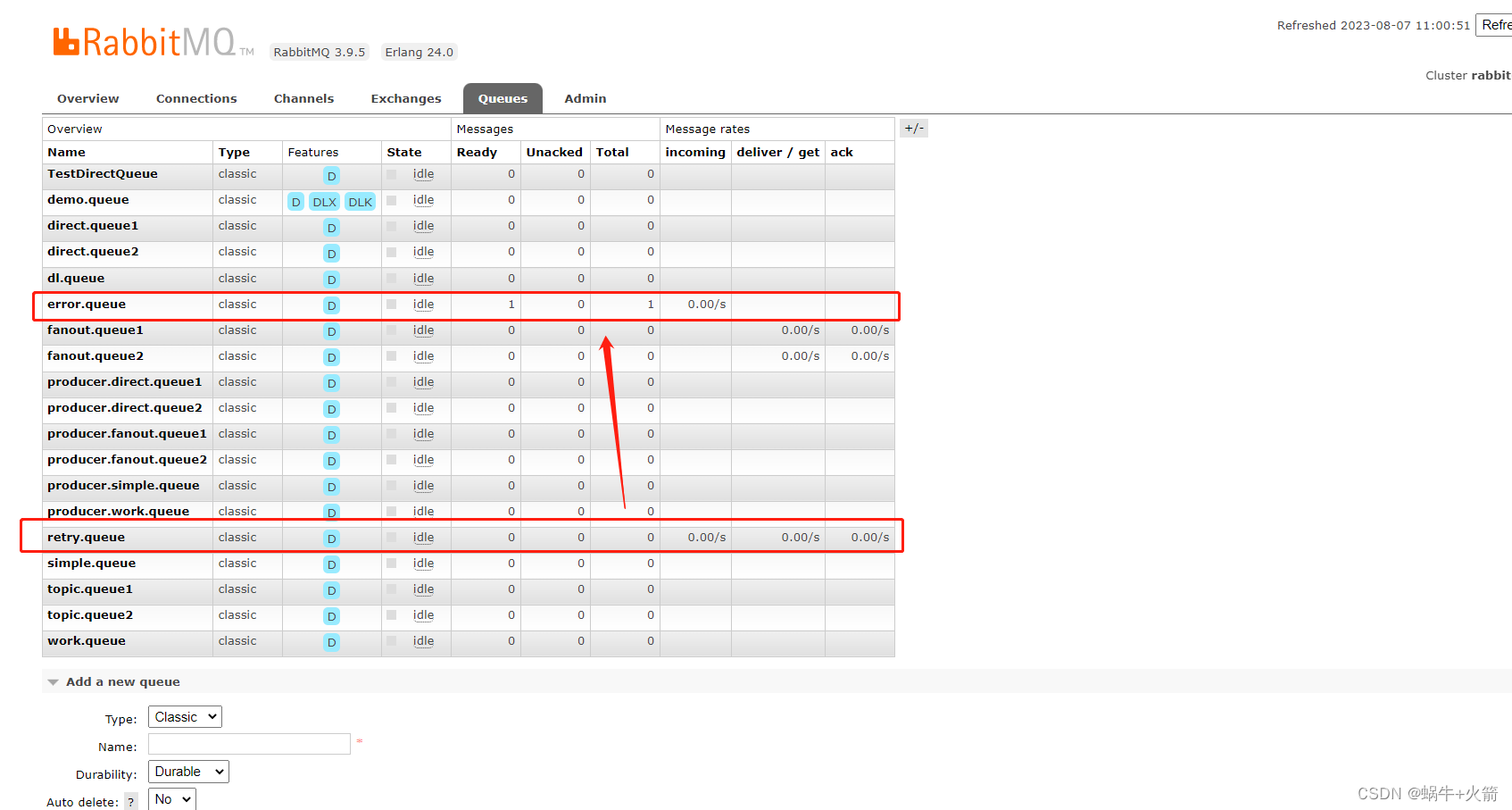Click the state indicator square for error.queue
Viewport: 1512px width, 810px height.
coord(391,305)
